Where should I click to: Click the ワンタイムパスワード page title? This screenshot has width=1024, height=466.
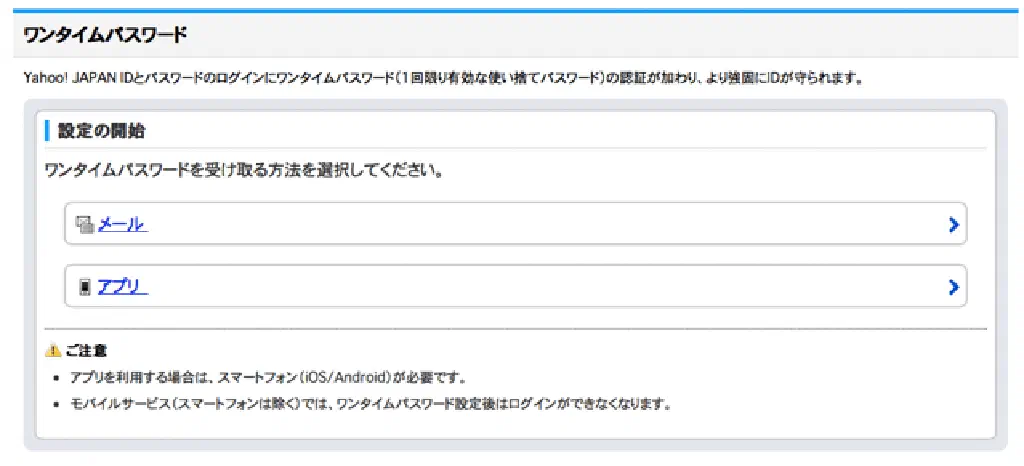pyautogui.click(x=105, y=35)
